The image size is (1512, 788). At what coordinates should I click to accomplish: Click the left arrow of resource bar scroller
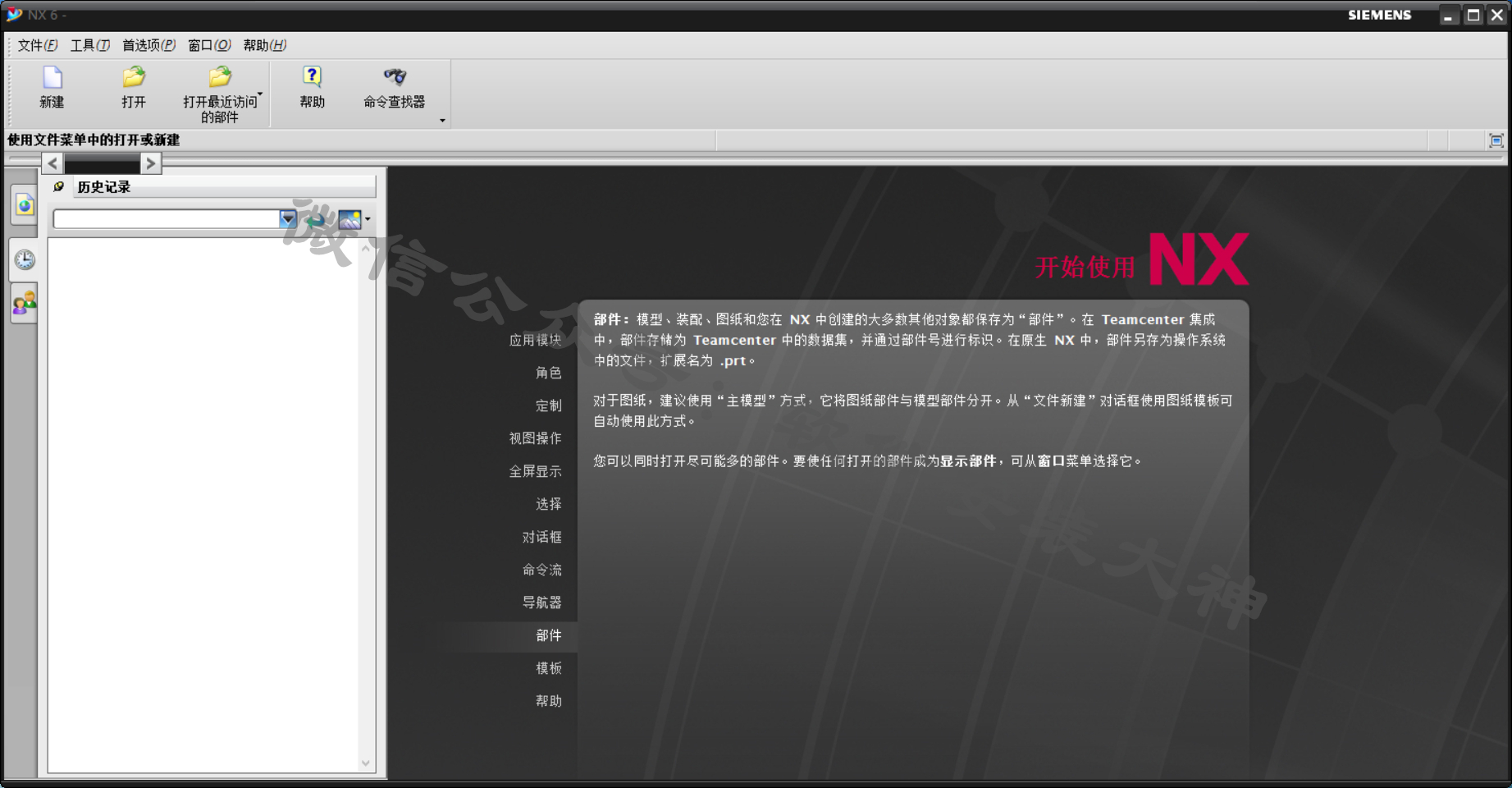[53, 163]
